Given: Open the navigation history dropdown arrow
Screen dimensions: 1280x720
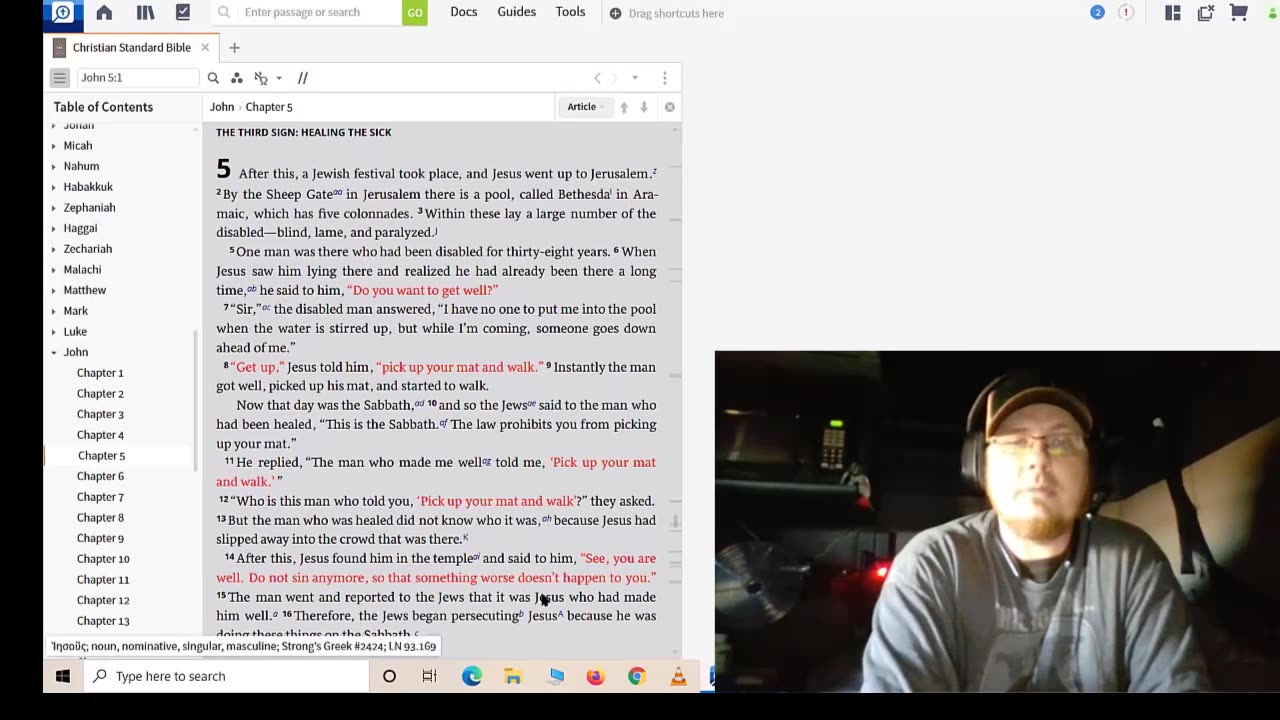Looking at the screenshot, I should tap(635, 78).
